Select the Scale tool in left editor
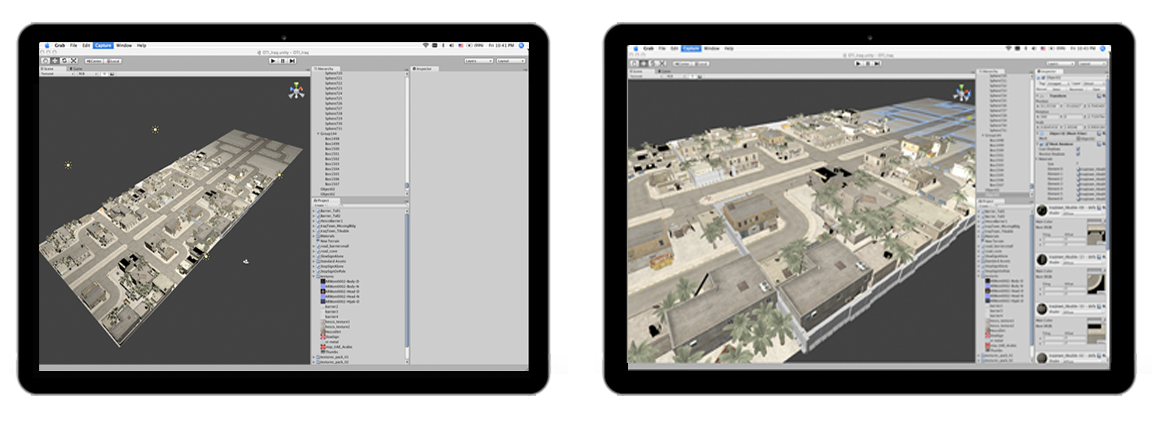The height and width of the screenshot is (424, 1152). (x=71, y=61)
